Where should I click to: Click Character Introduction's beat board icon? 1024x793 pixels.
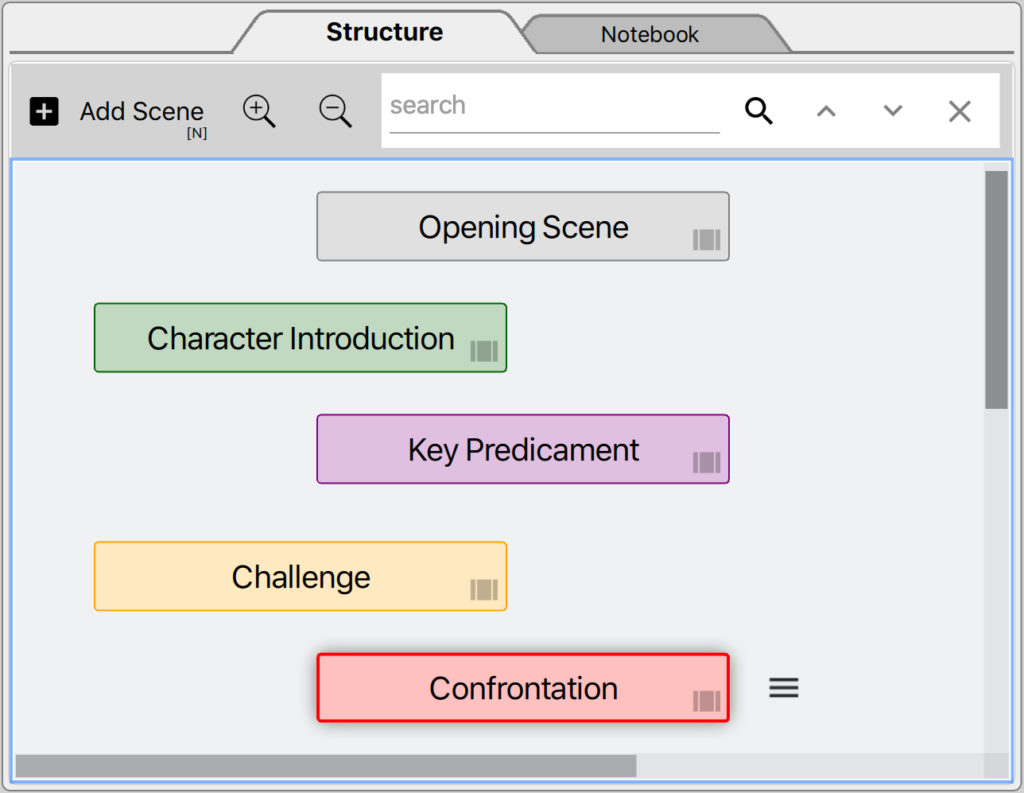pyautogui.click(x=484, y=351)
